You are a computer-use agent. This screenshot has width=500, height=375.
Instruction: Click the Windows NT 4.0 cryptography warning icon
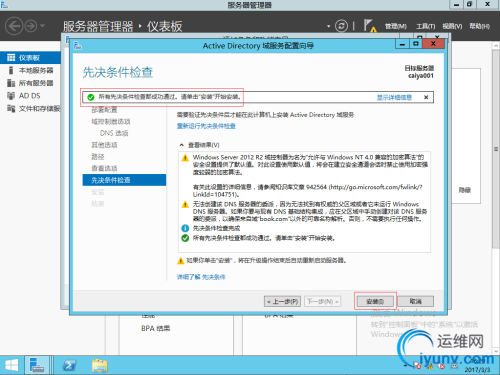(185, 158)
